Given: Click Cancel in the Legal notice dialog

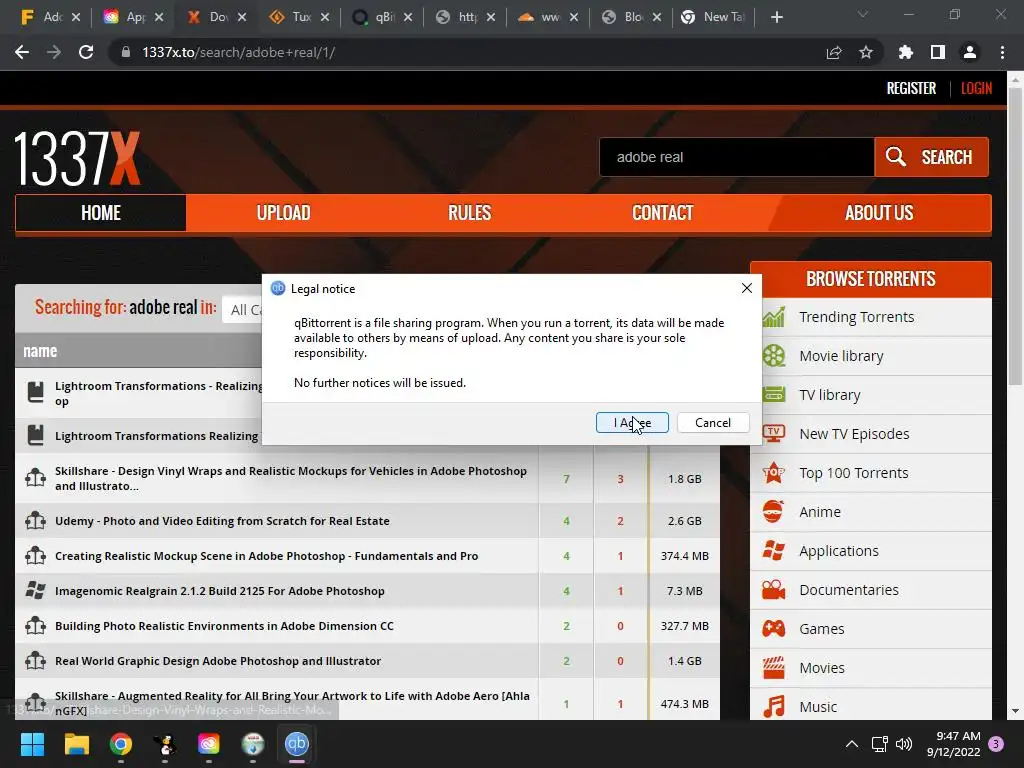Looking at the screenshot, I should [x=712, y=423].
